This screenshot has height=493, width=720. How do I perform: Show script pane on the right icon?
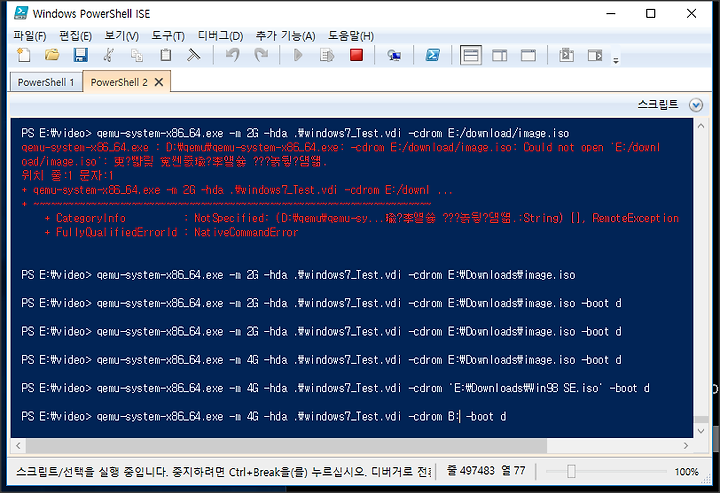point(500,55)
